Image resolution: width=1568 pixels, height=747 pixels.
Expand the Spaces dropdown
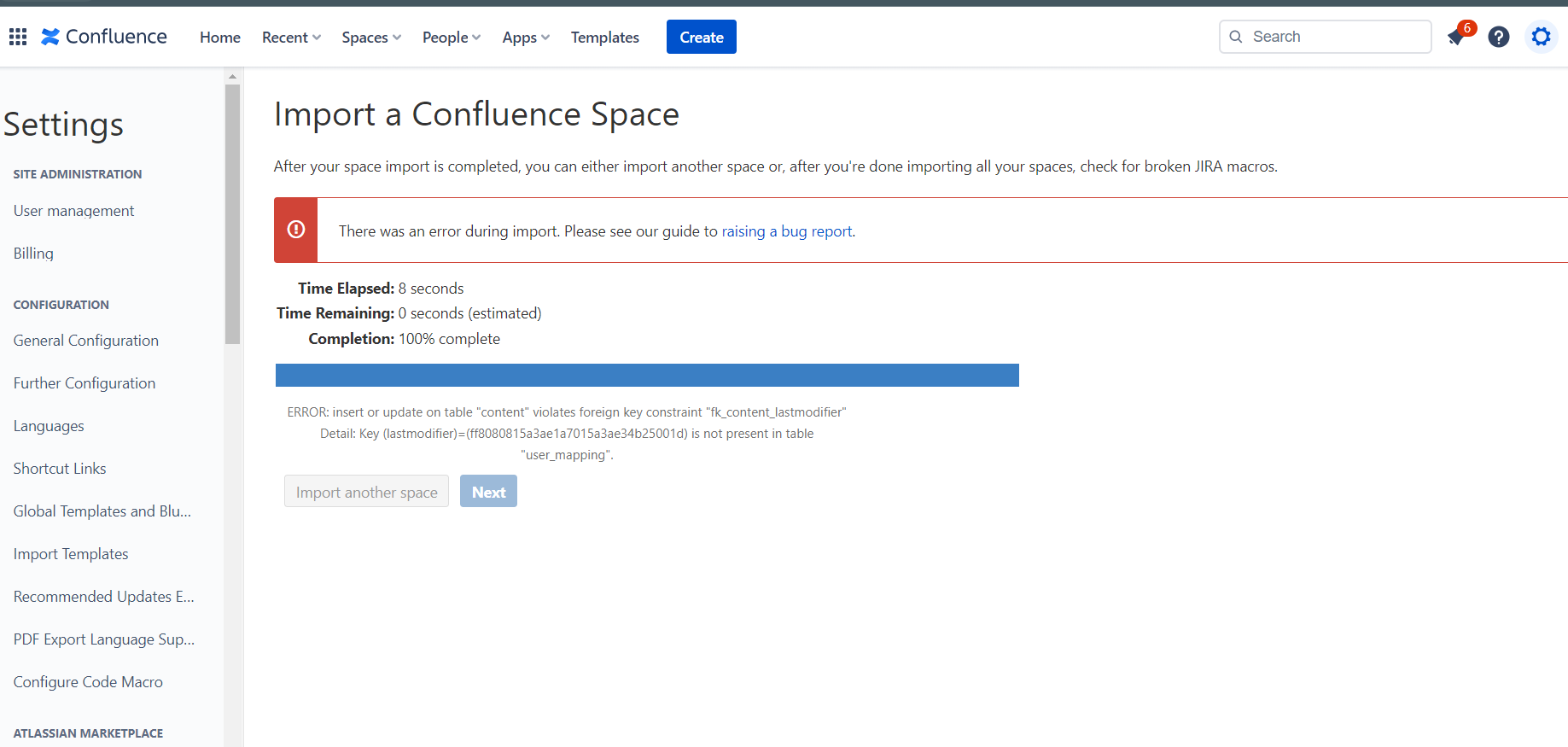371,38
